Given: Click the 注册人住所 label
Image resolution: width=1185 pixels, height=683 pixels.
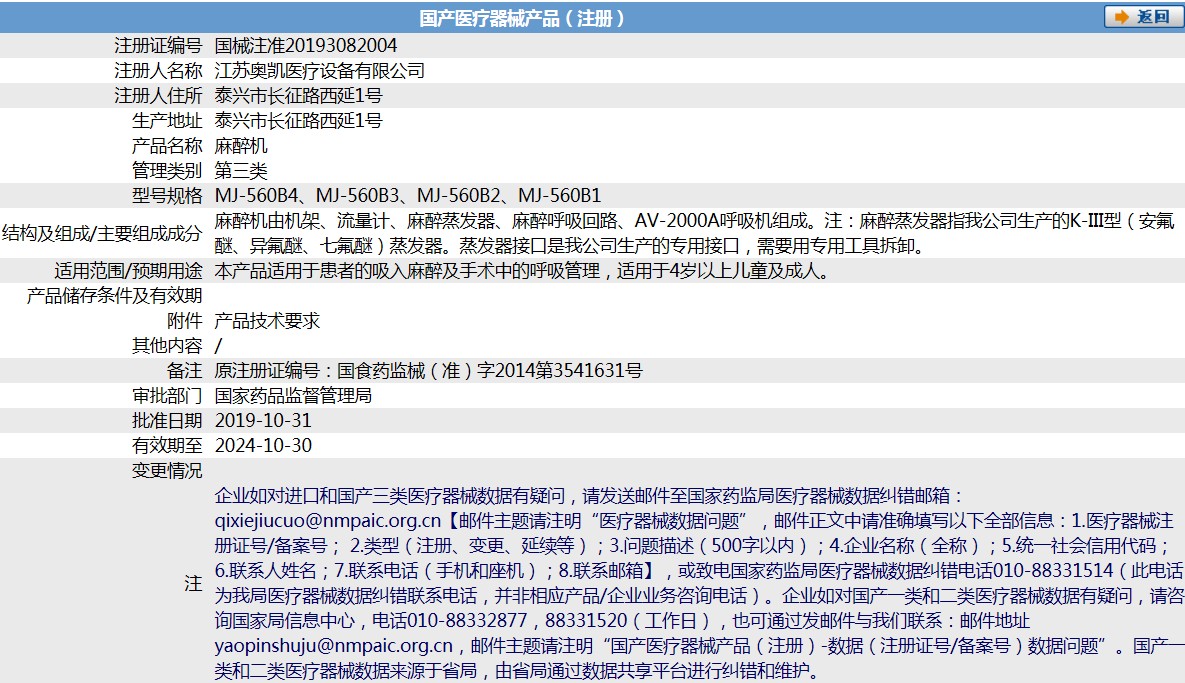Looking at the screenshot, I should tap(158, 95).
